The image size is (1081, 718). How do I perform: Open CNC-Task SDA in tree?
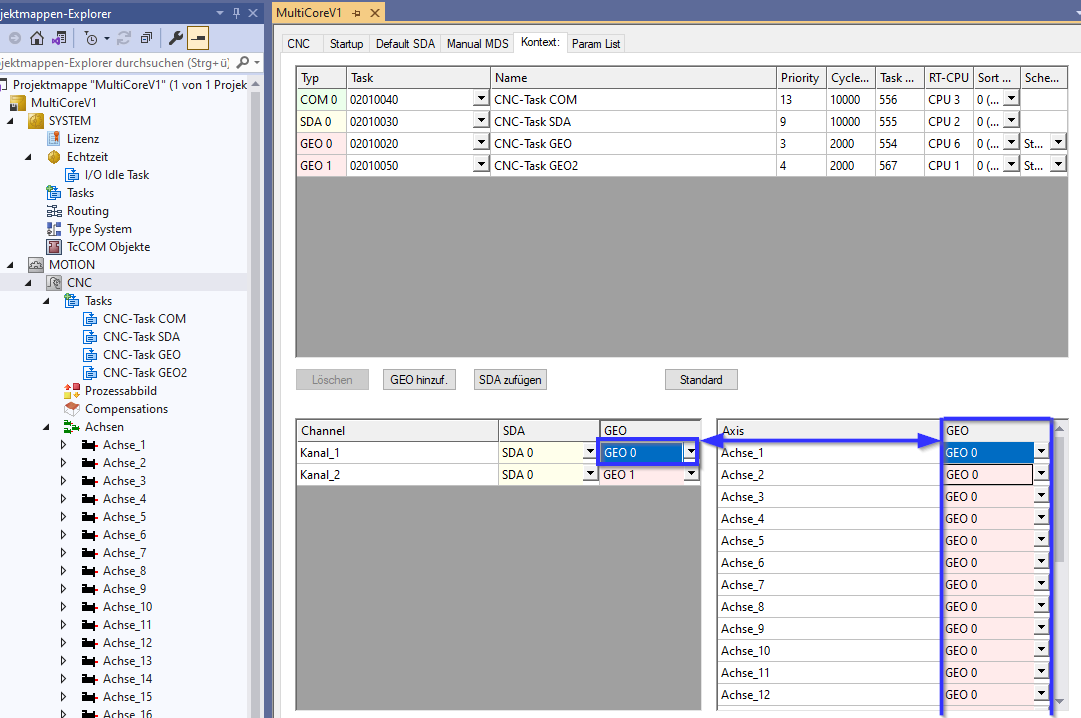pos(141,337)
